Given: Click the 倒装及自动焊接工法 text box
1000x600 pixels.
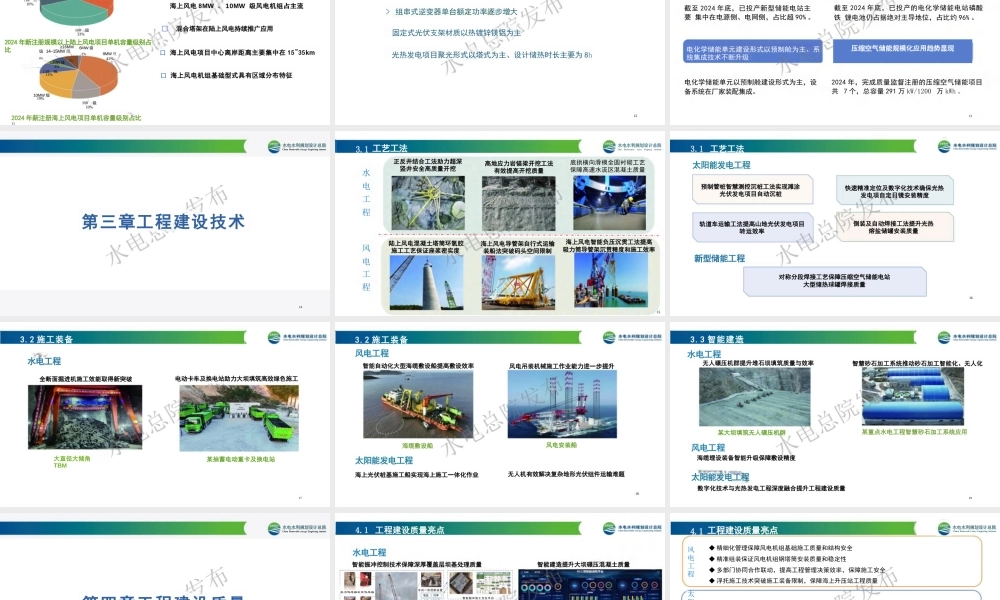Looking at the screenshot, I should (894, 227).
